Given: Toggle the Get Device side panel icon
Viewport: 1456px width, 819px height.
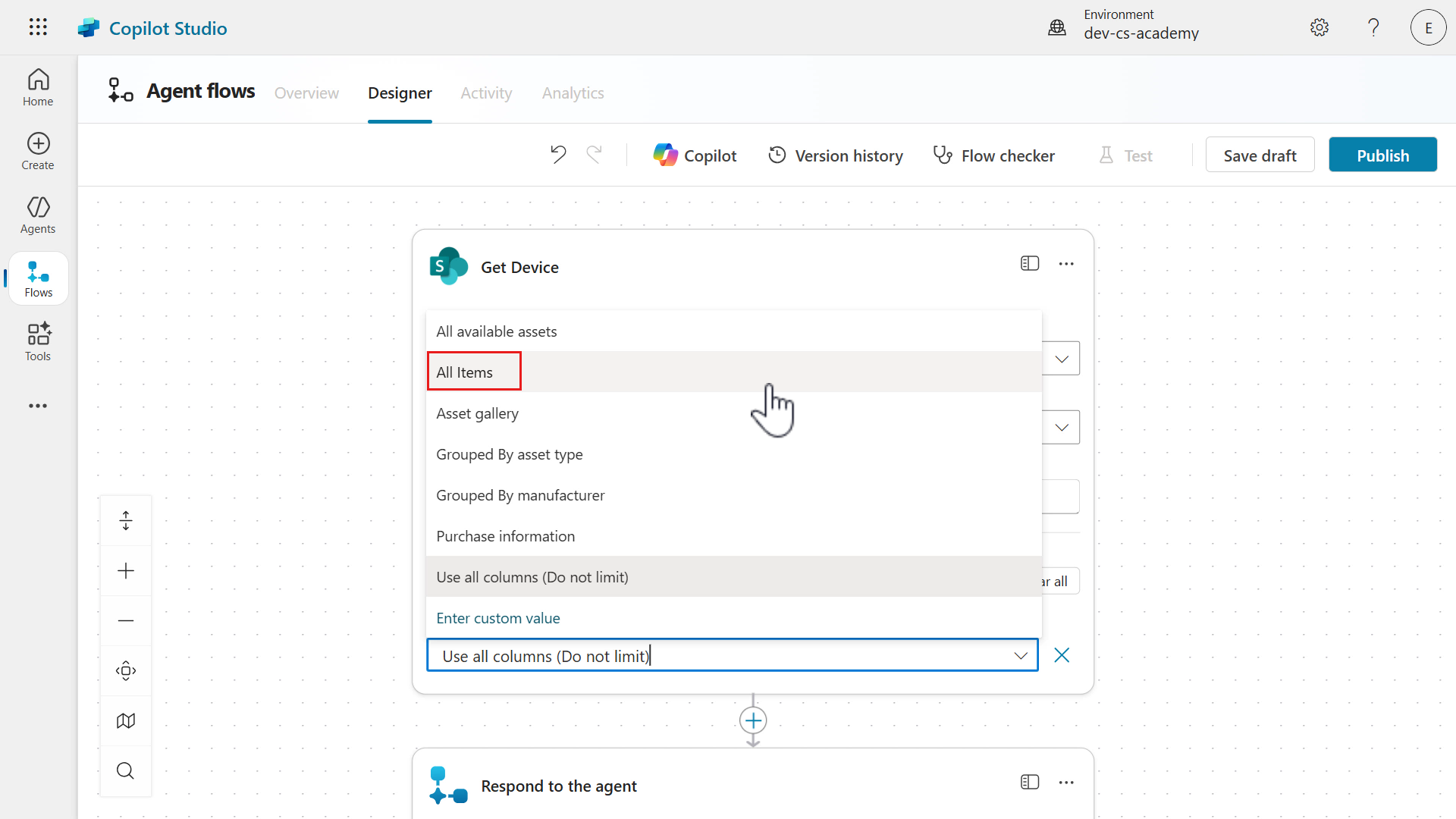Looking at the screenshot, I should click(x=1029, y=263).
